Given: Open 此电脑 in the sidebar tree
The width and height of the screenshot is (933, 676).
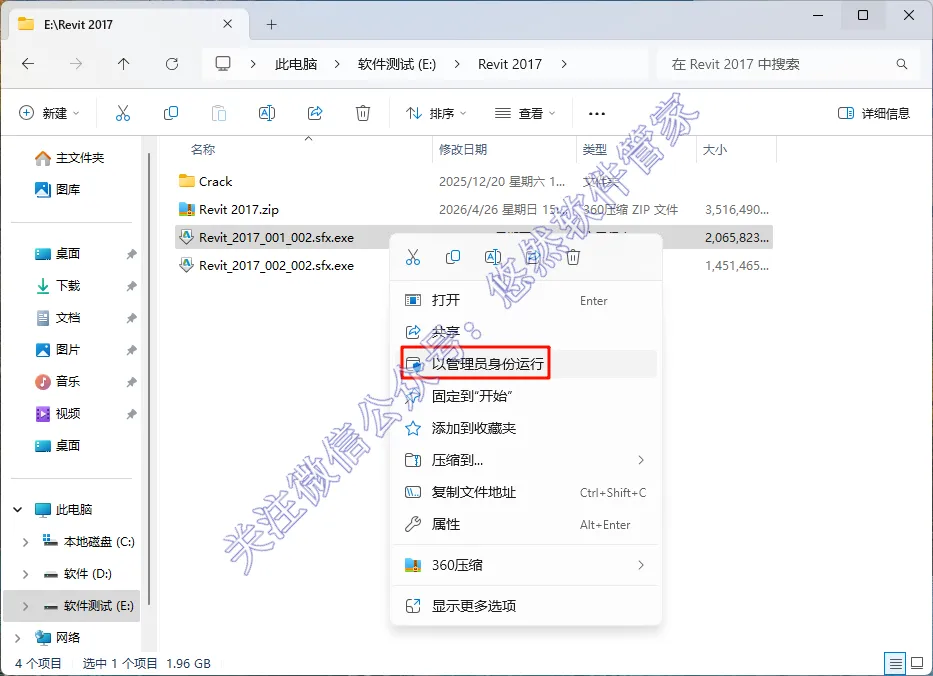Looking at the screenshot, I should (64, 509).
